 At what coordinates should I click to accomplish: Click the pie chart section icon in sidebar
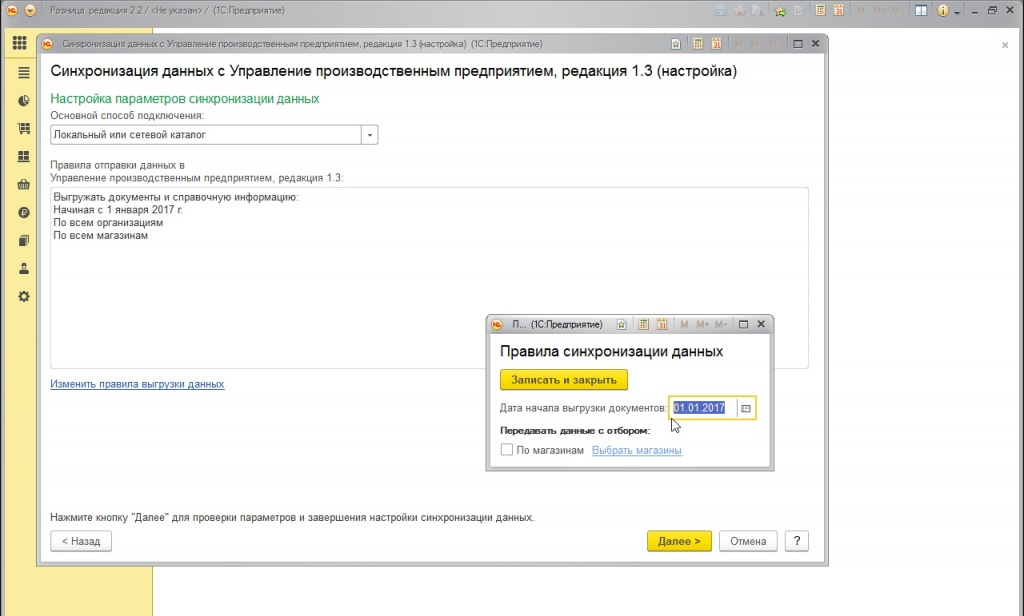[24, 101]
